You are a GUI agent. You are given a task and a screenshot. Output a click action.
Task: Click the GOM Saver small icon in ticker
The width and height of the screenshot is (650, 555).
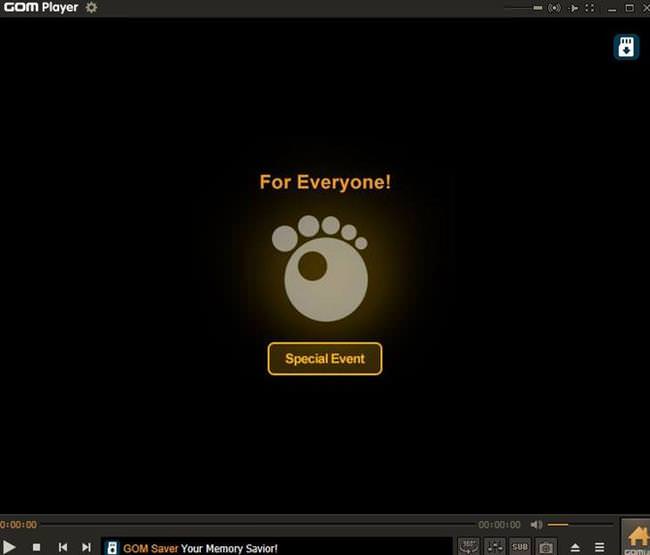point(112,548)
